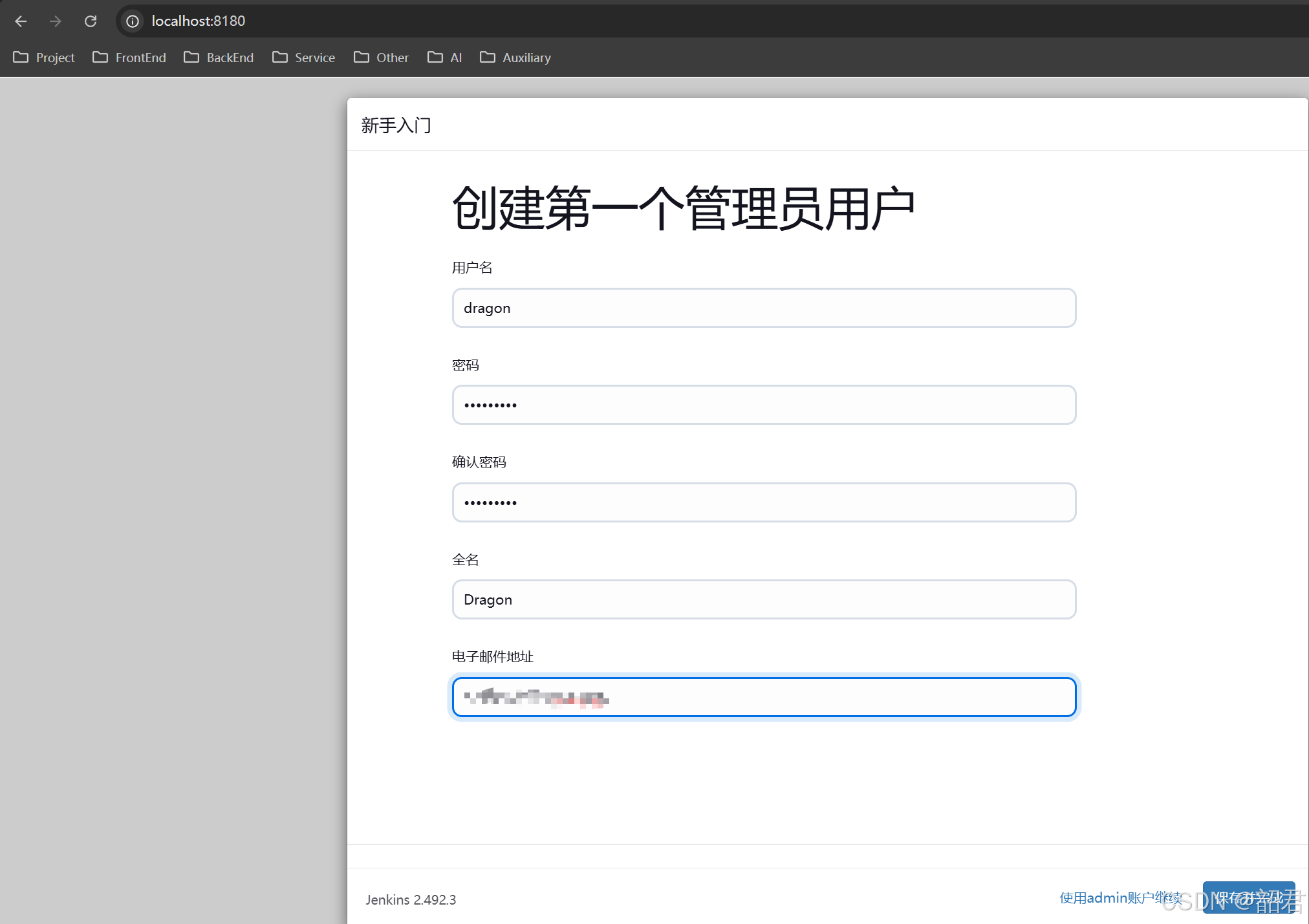This screenshot has height=924, width=1309.
Task: Open the AI bookmark folder
Action: pos(445,58)
